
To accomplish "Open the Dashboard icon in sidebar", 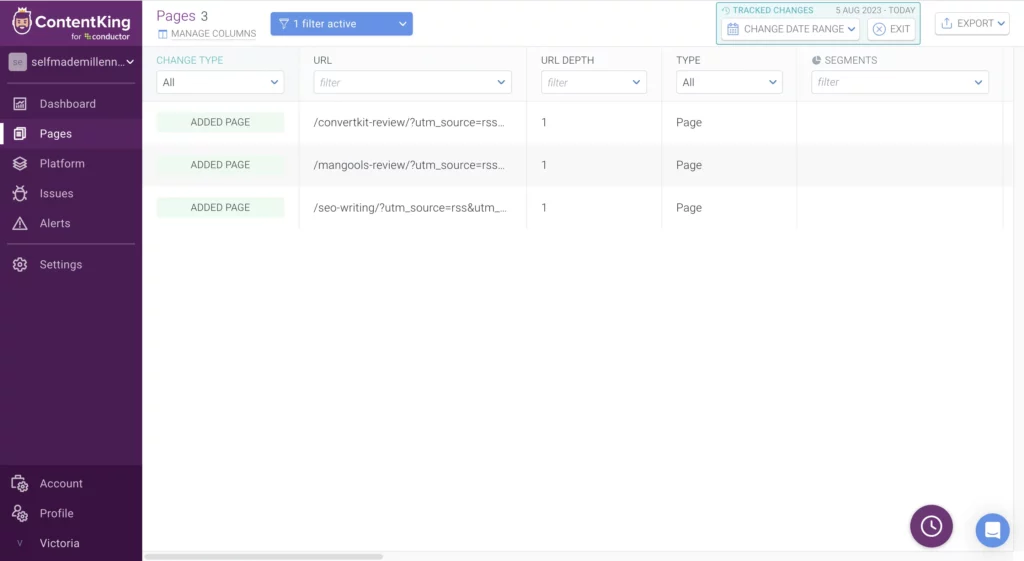I will (x=20, y=104).
